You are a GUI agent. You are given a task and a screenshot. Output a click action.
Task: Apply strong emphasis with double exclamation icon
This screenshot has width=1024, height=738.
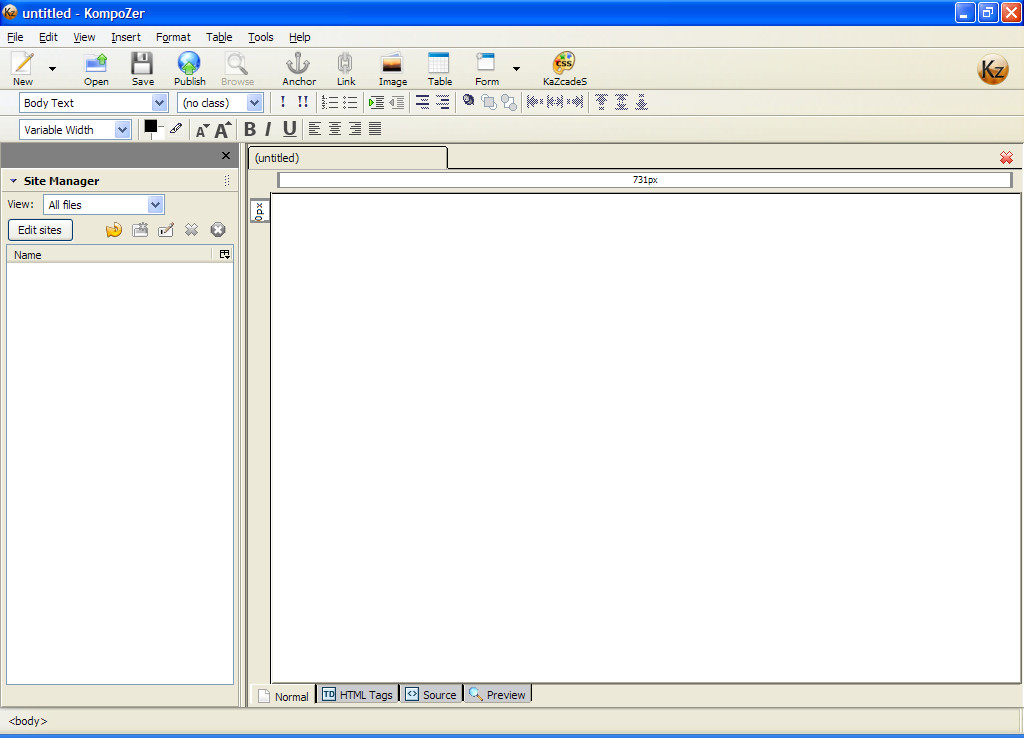pos(302,102)
